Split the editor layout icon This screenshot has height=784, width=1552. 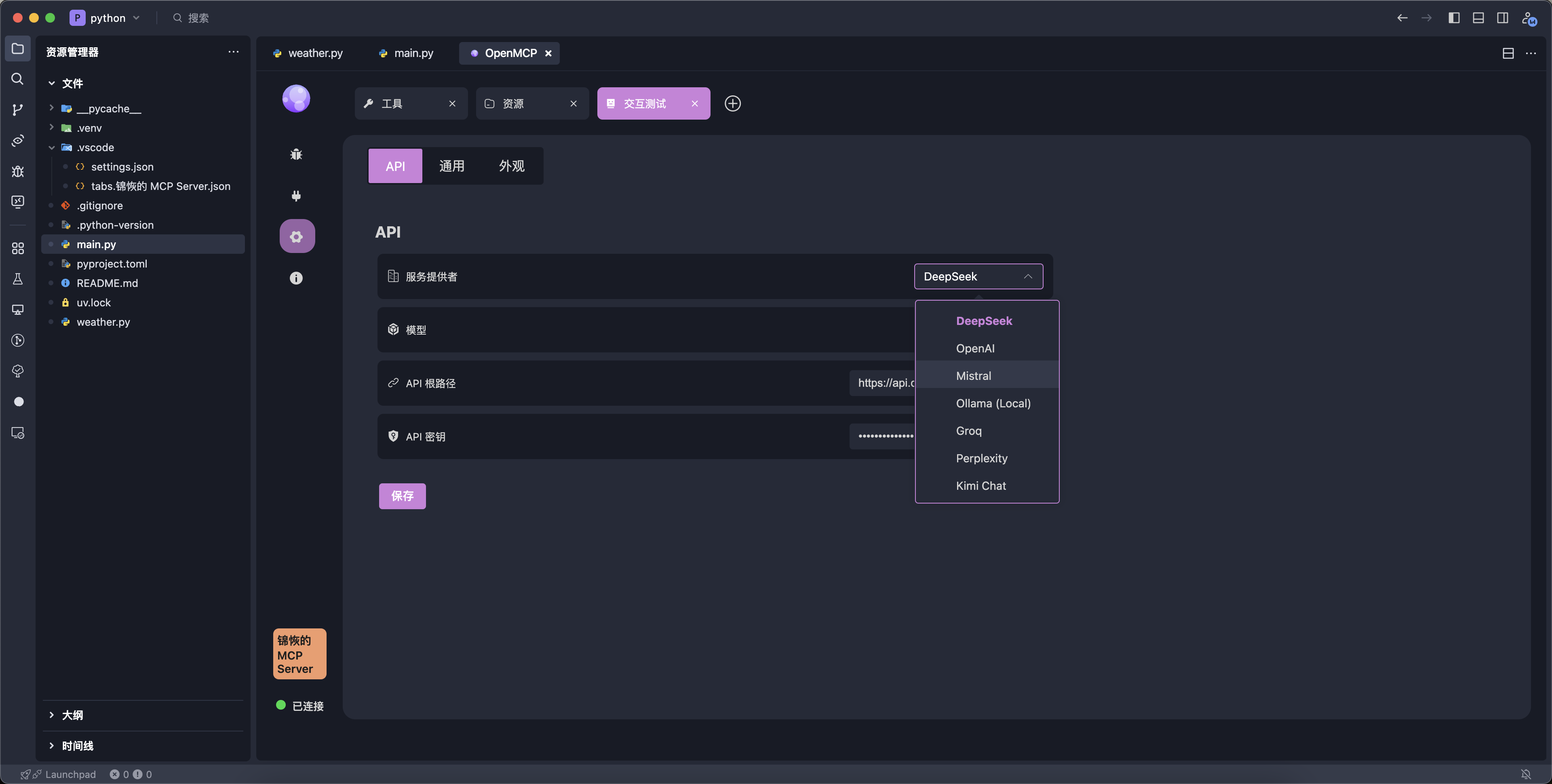pyautogui.click(x=1508, y=53)
